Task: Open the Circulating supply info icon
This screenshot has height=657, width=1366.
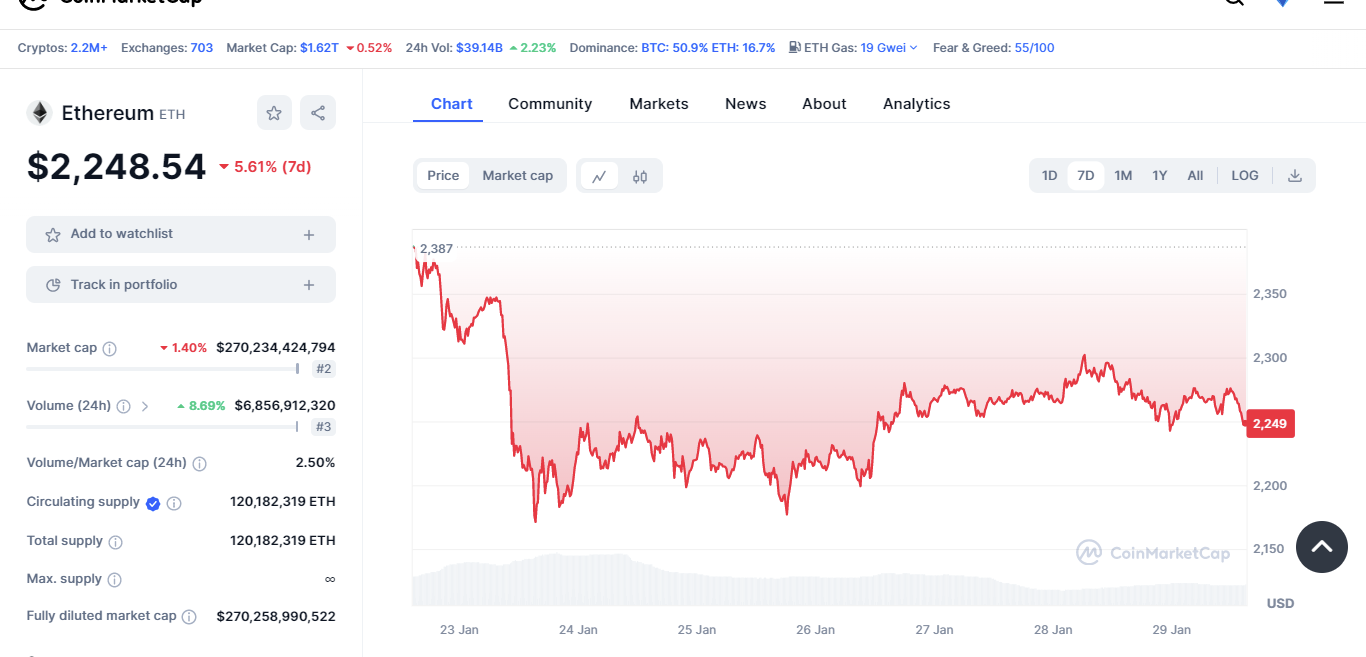Action: point(174,503)
